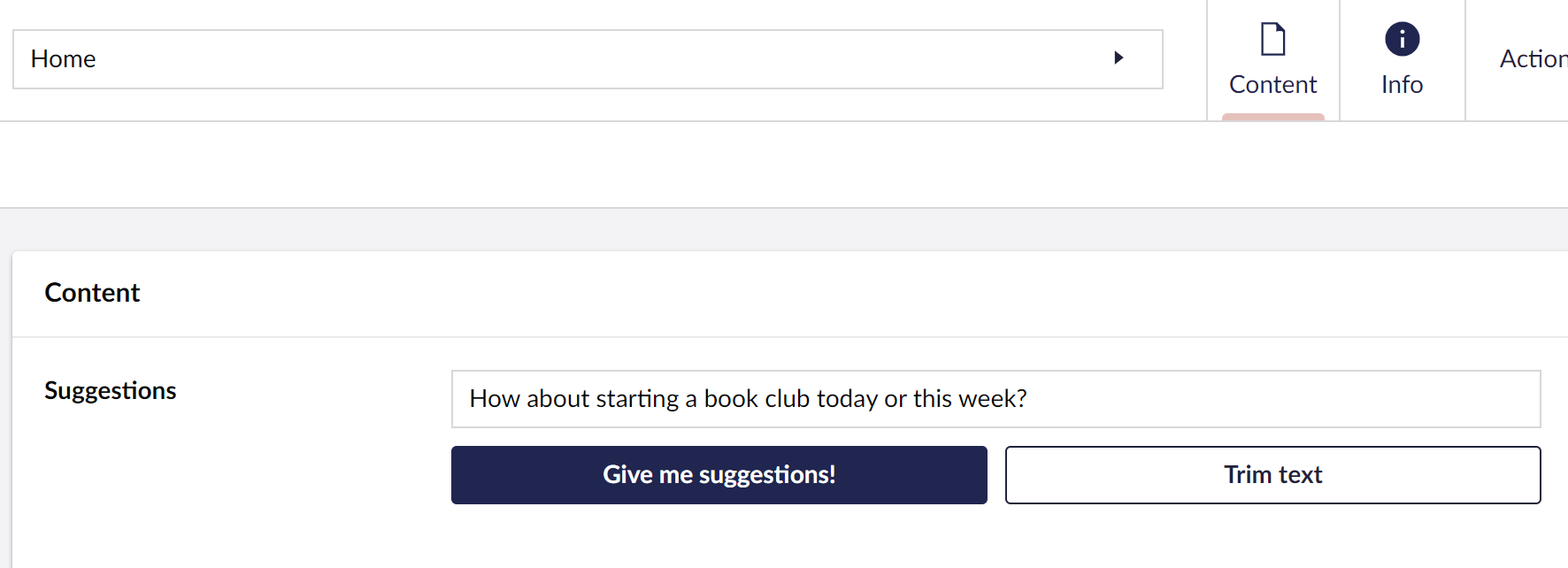This screenshot has width=1568, height=568.
Task: Open the Actions menu
Action: click(x=1533, y=59)
